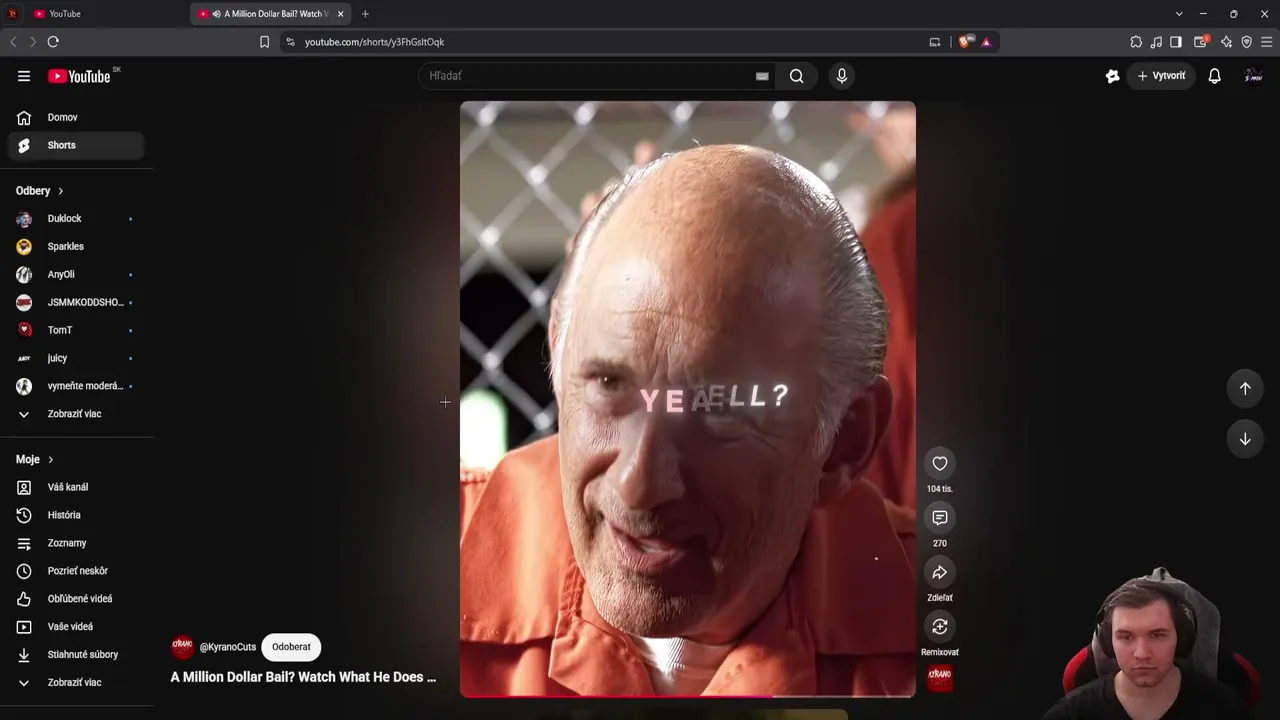Submit search with the magnifier icon

click(796, 76)
